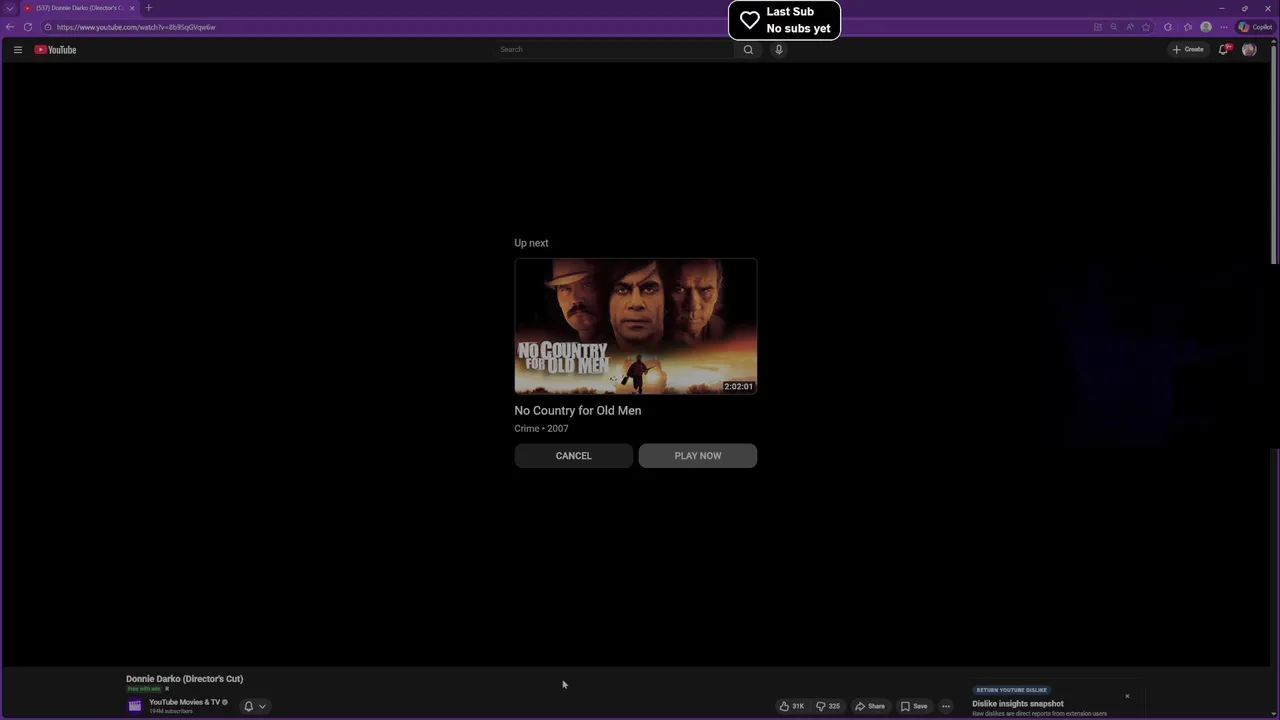View site information lock icon
Image resolution: width=1280 pixels, height=720 pixels.
click(47, 27)
